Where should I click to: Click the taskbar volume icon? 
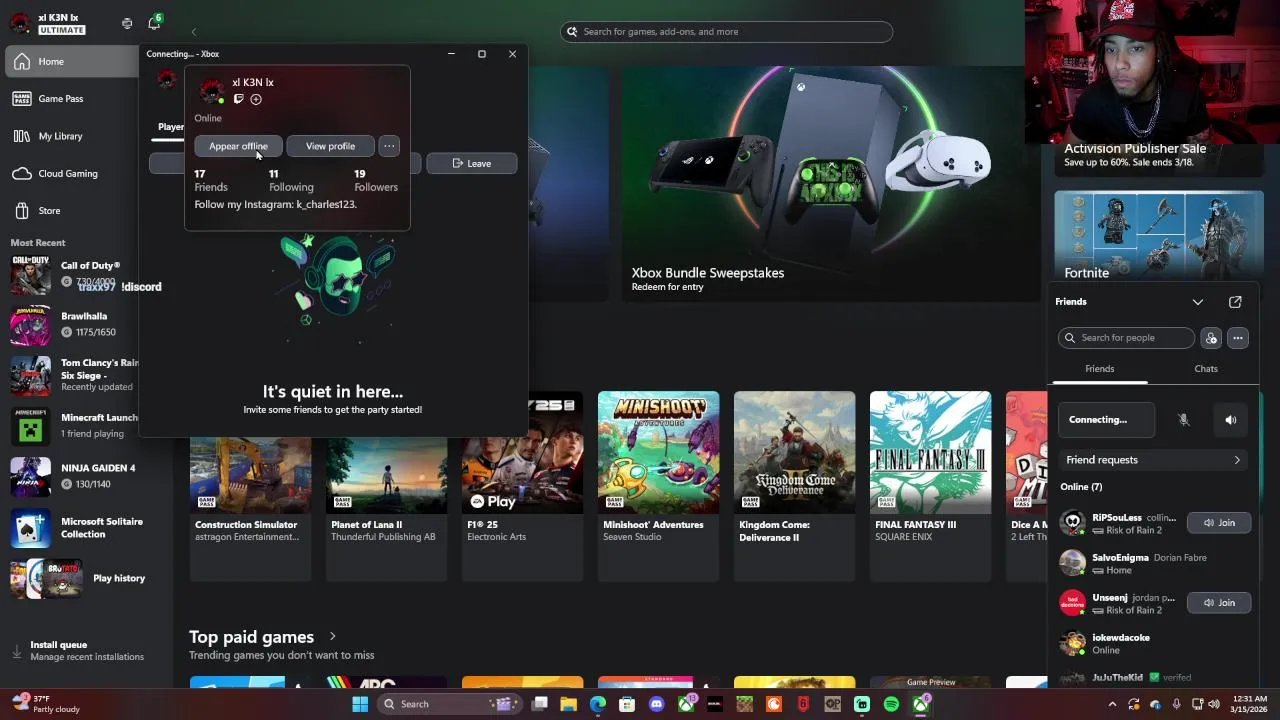1216,704
